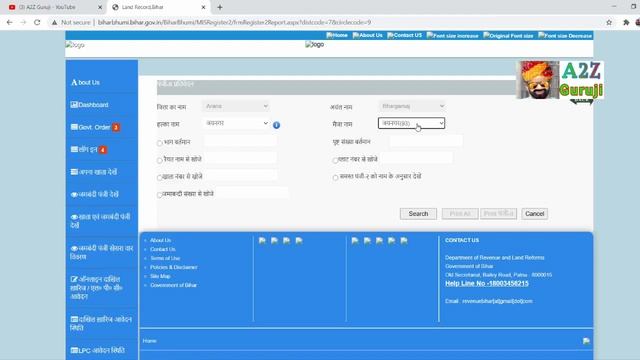Click the Print पंजी-2 button

[x=499, y=214]
